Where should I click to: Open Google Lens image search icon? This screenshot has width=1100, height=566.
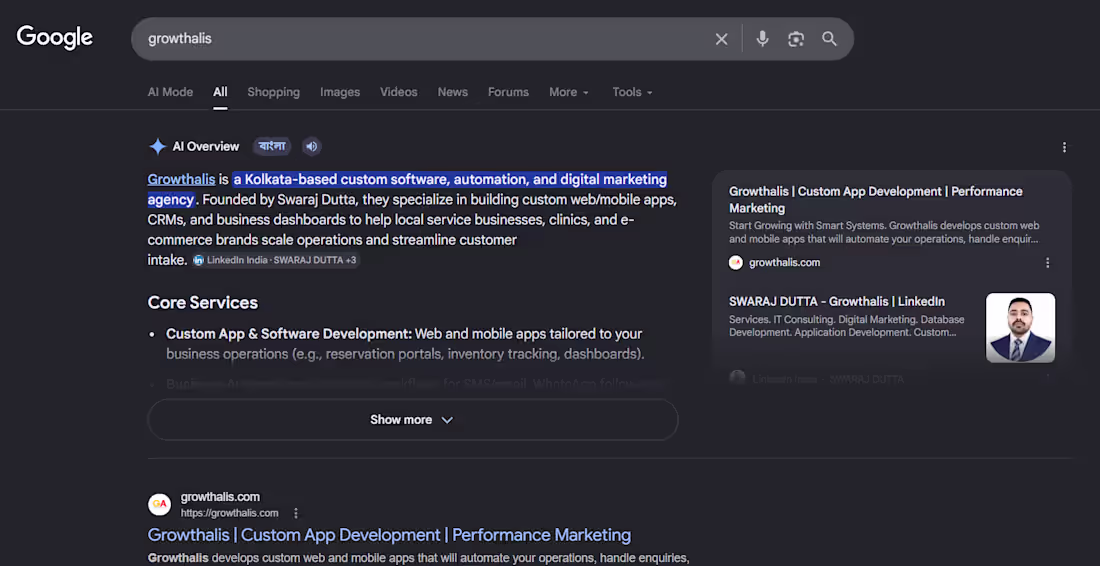[796, 39]
